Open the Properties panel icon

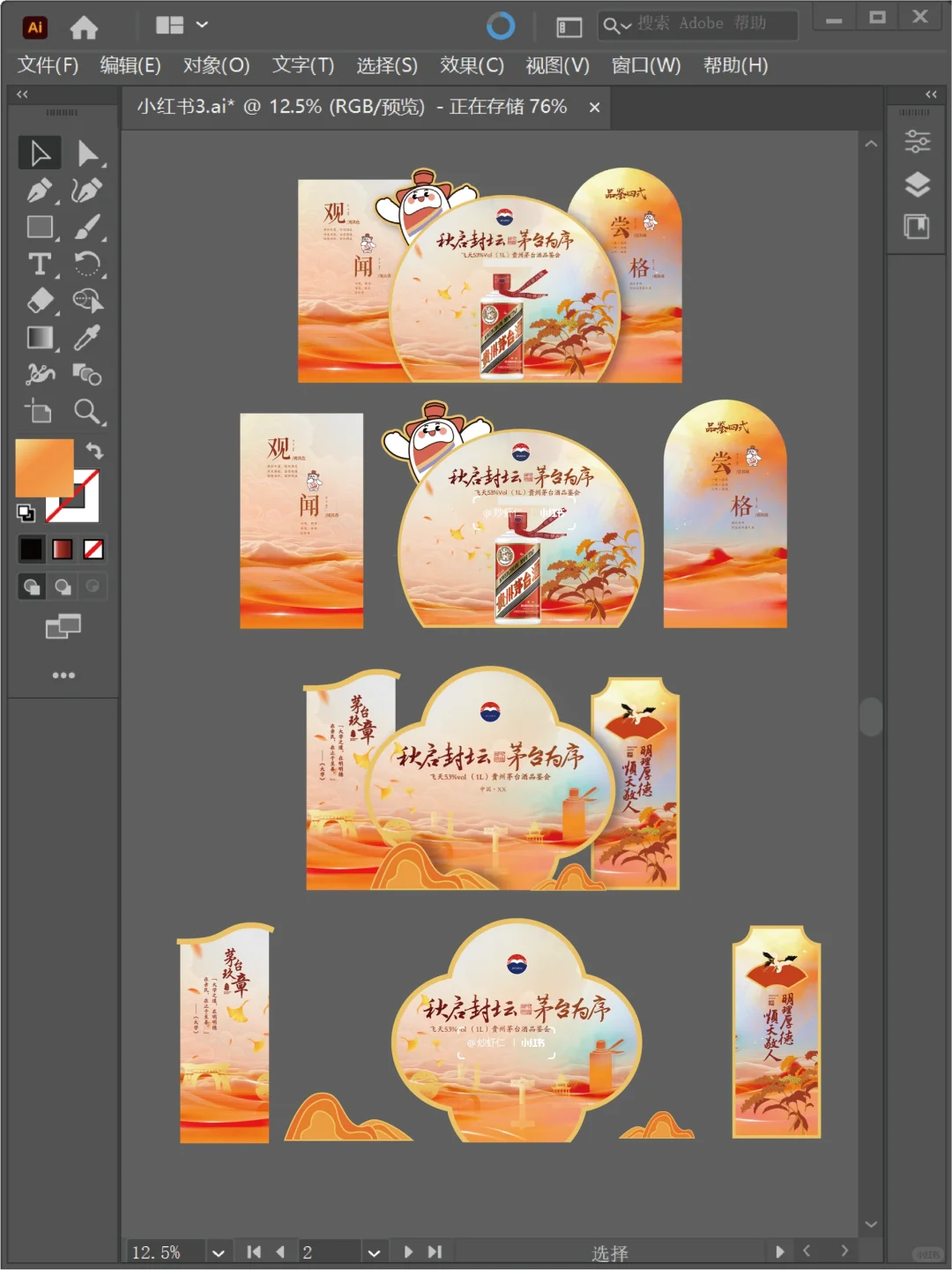(918, 141)
